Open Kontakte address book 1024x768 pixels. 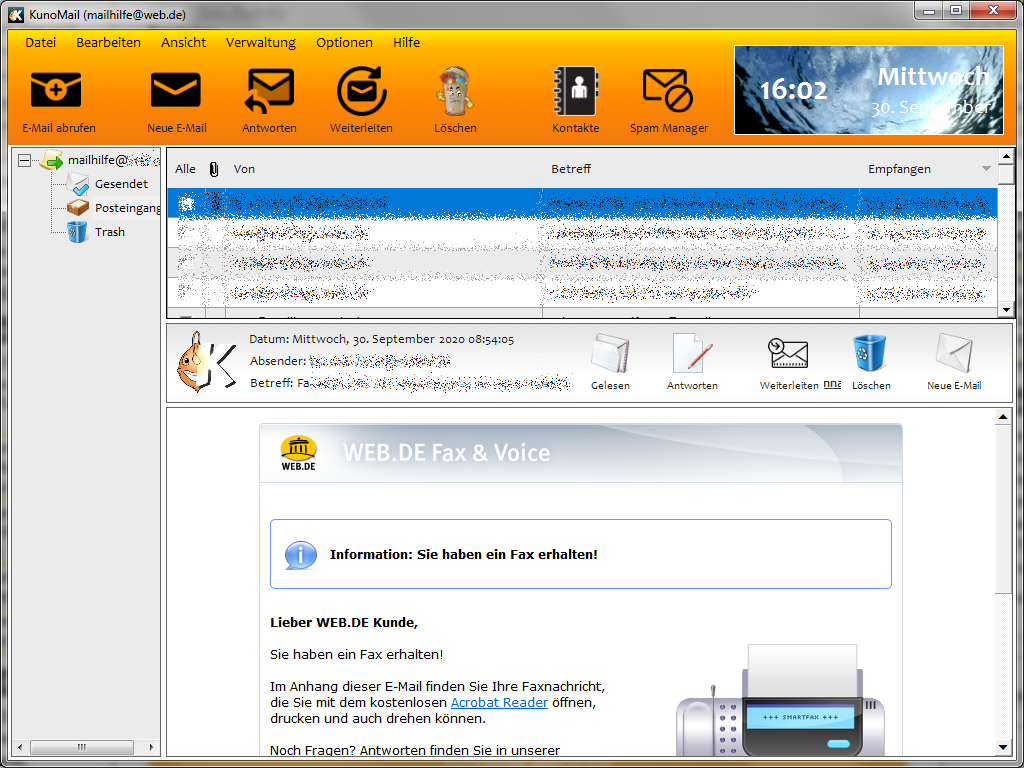(575, 92)
